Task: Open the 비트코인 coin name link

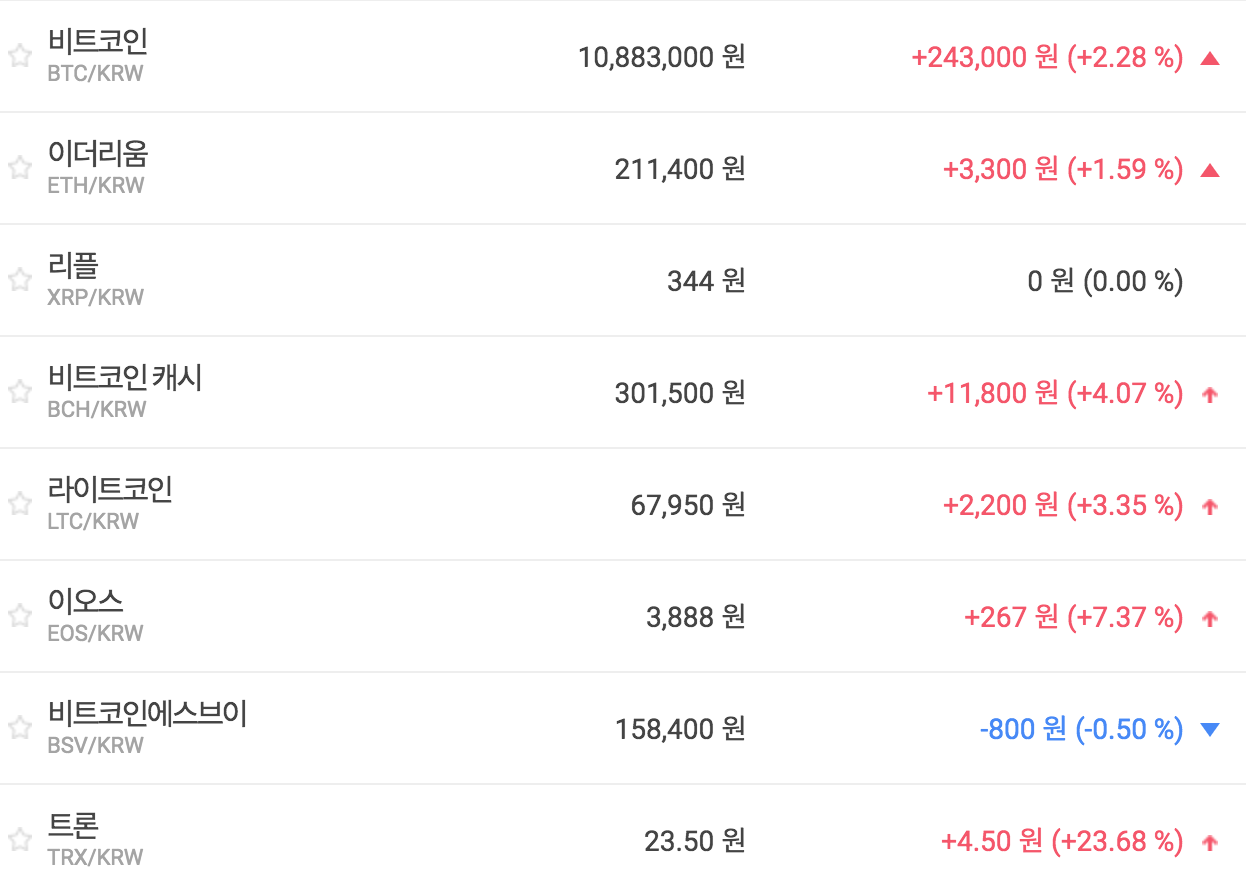Action: (x=98, y=42)
